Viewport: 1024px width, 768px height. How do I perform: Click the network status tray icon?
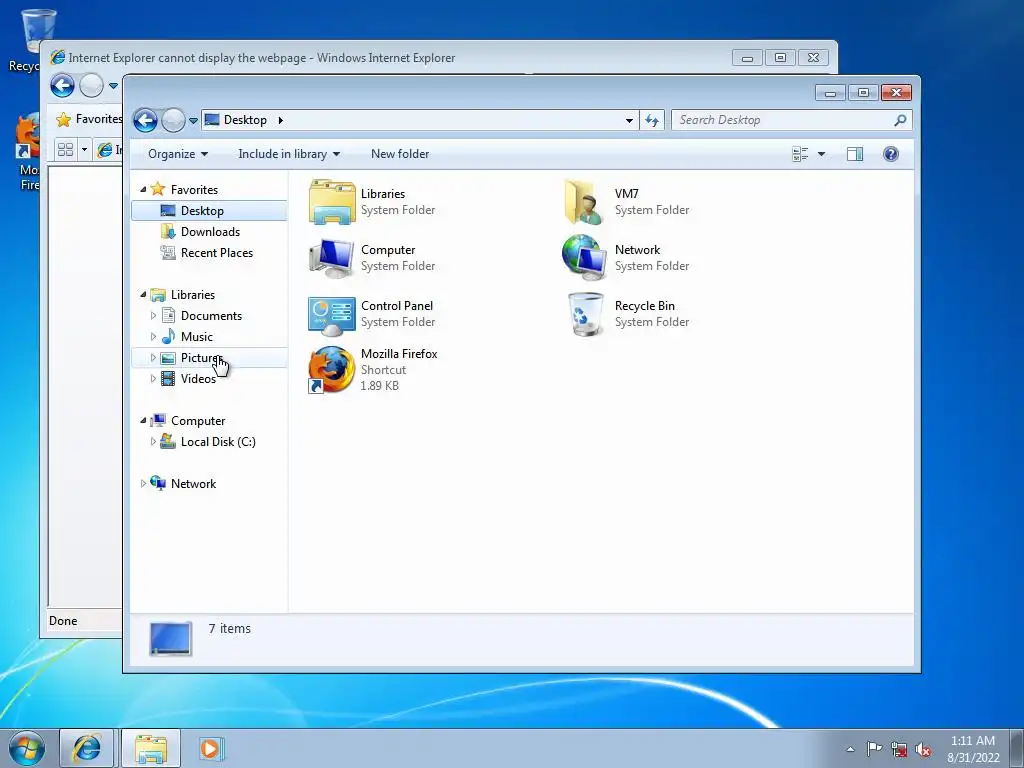[899, 749]
